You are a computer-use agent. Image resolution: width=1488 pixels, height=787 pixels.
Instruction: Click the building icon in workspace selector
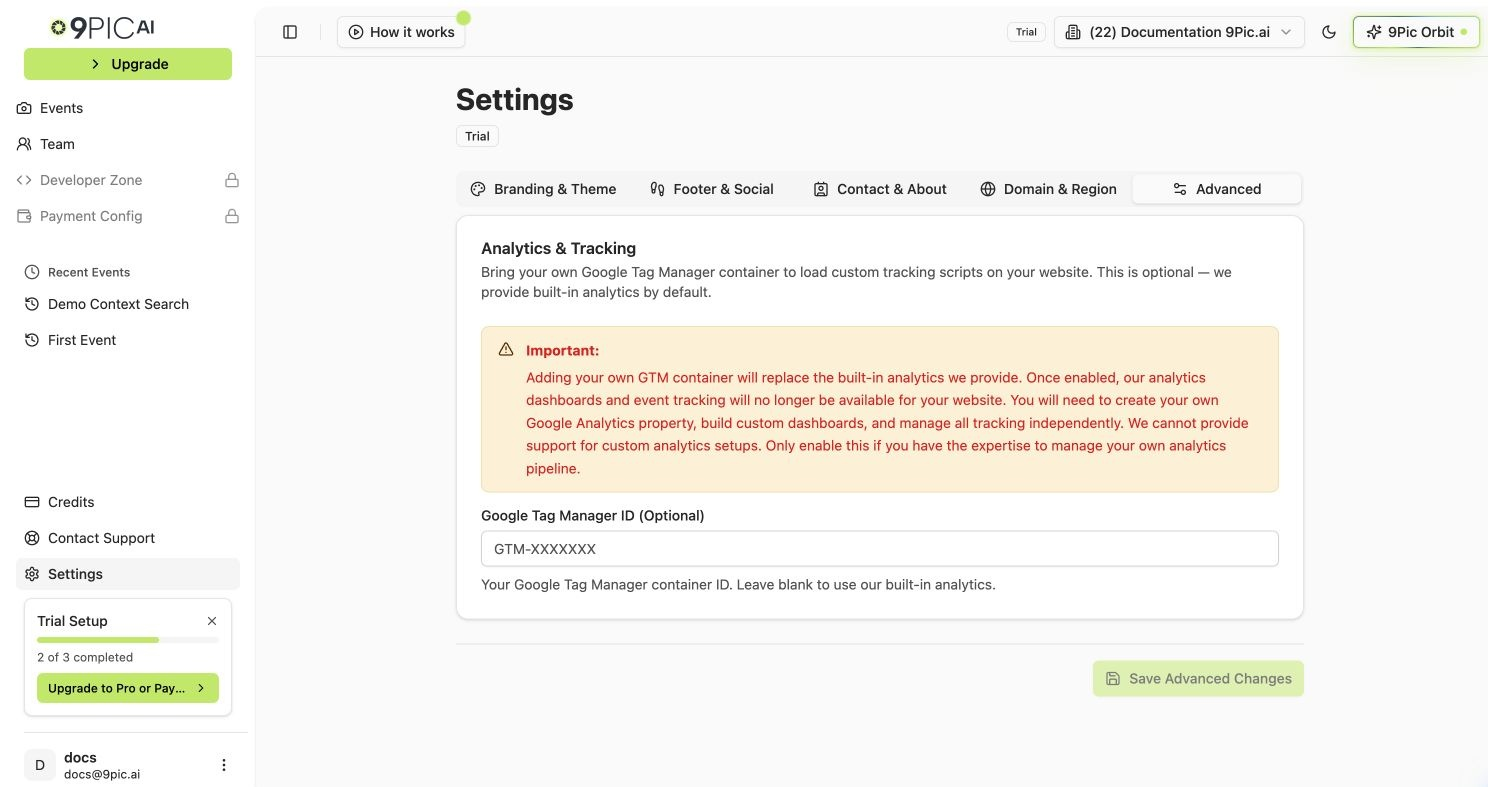click(x=1074, y=32)
